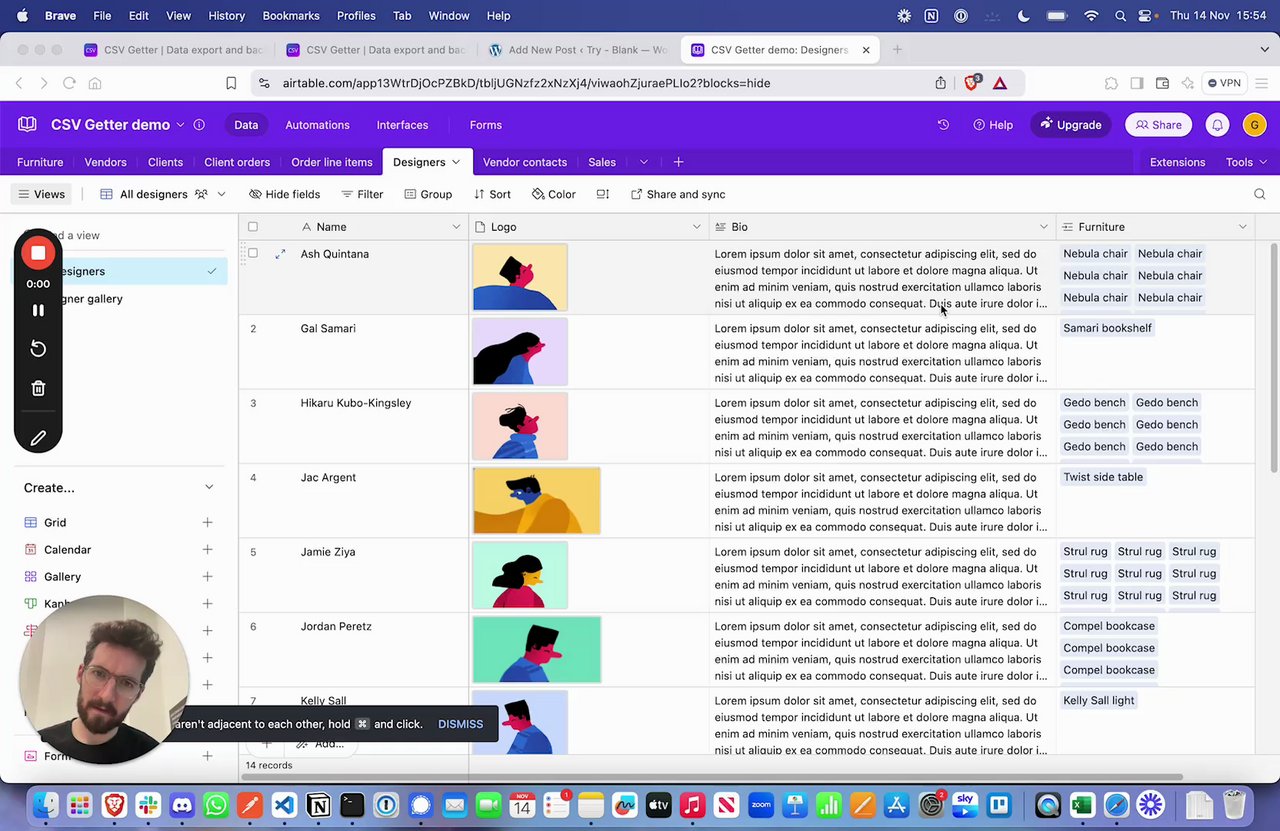
Task: Switch to the Furniture table tab
Action: 40,162
